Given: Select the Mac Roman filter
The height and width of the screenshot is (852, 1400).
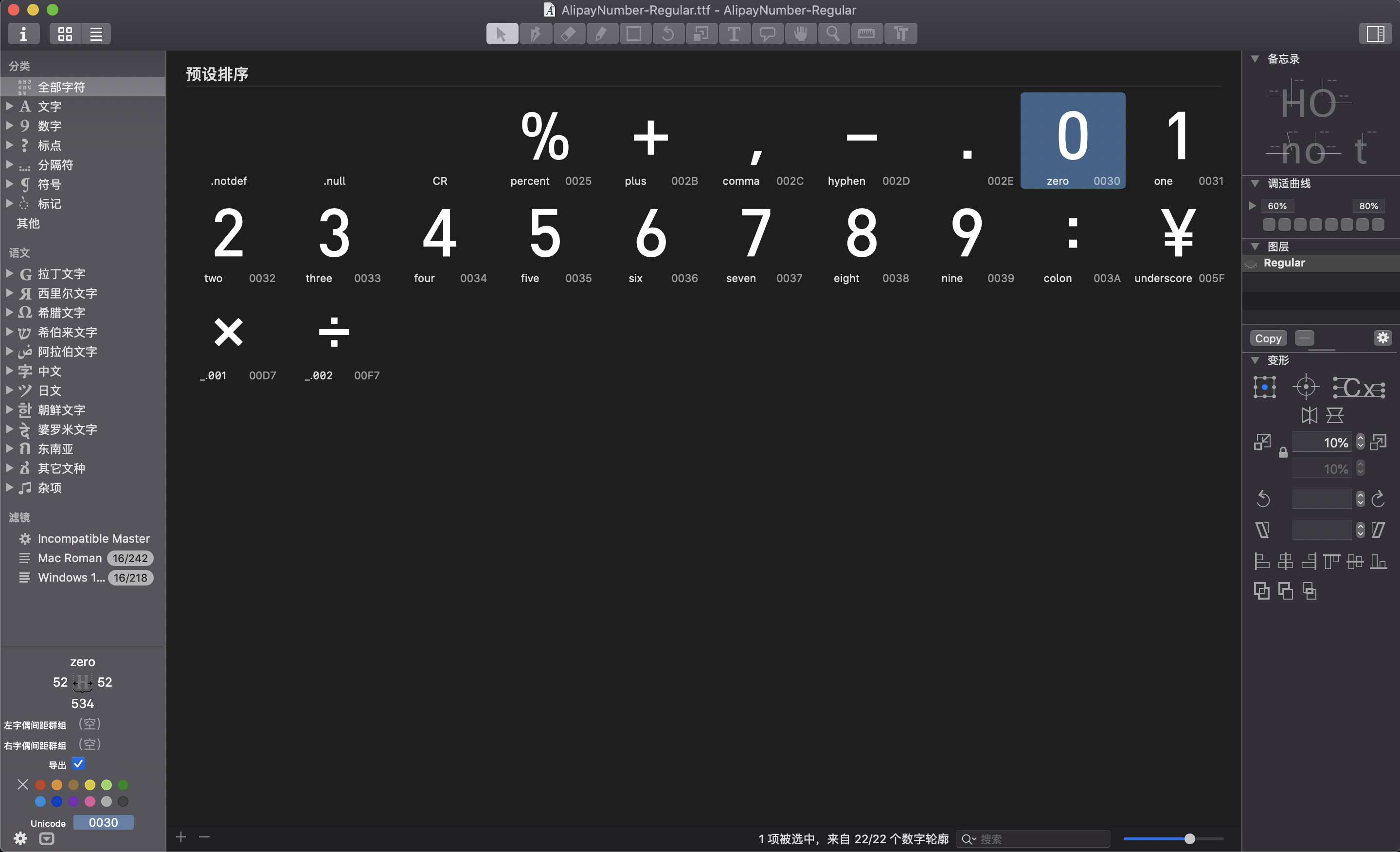Looking at the screenshot, I should tap(69, 558).
